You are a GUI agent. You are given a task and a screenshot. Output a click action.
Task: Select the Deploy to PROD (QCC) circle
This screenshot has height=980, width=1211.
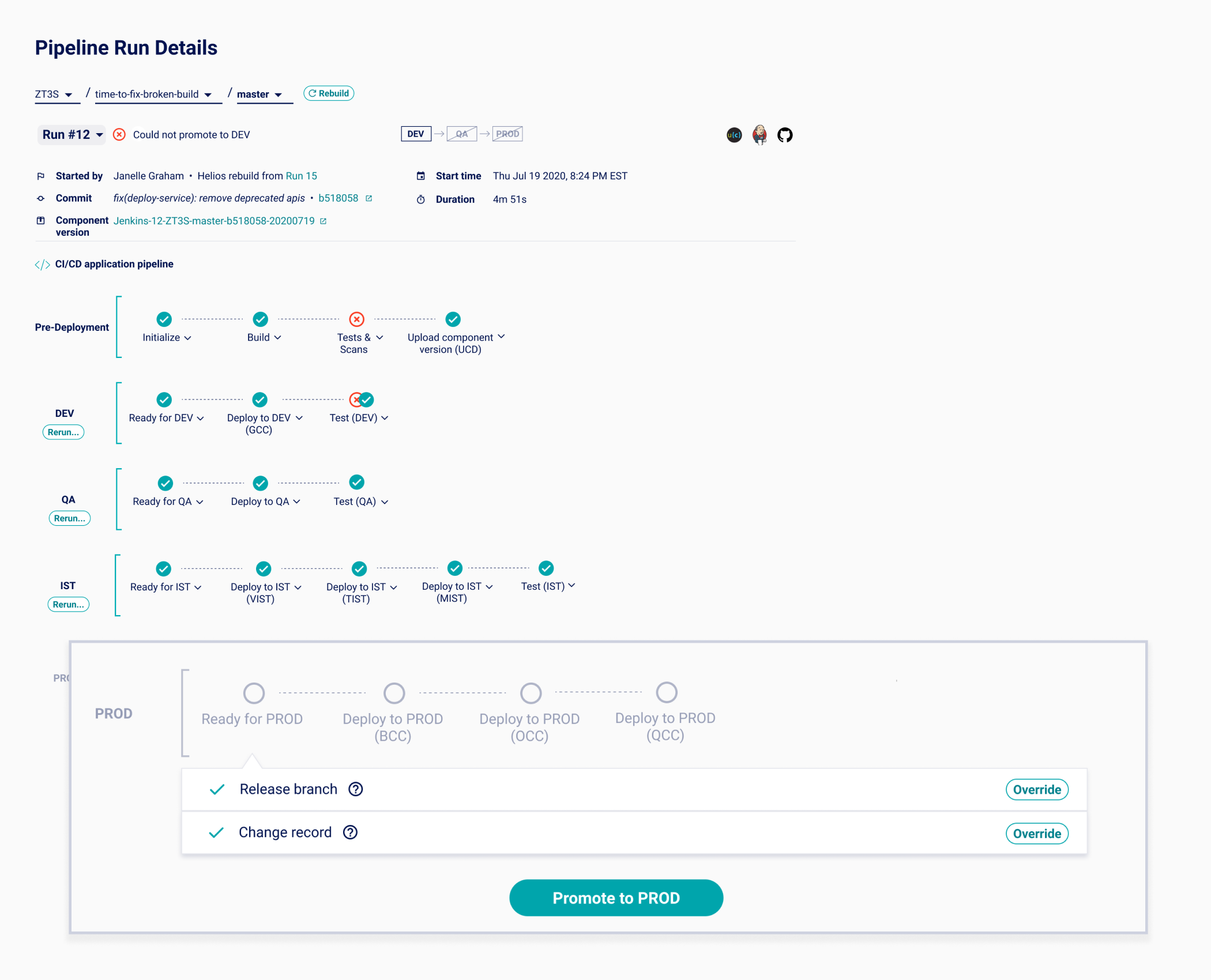click(x=666, y=692)
